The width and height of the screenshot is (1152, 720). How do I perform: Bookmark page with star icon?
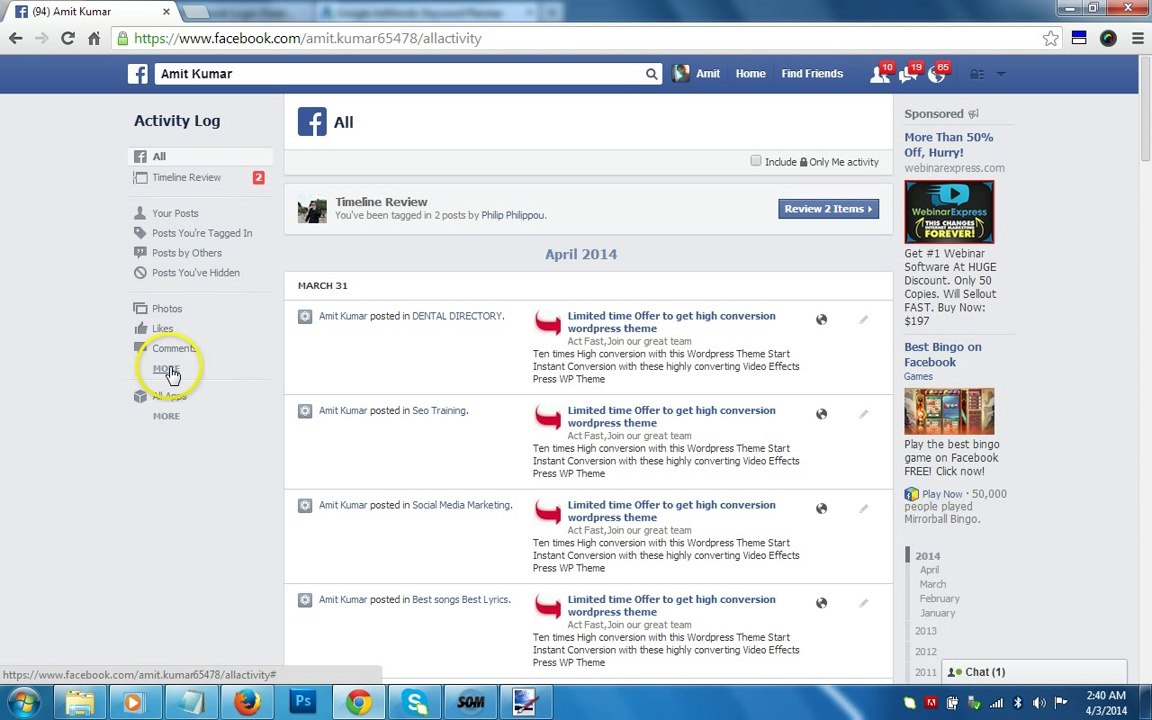[1051, 38]
